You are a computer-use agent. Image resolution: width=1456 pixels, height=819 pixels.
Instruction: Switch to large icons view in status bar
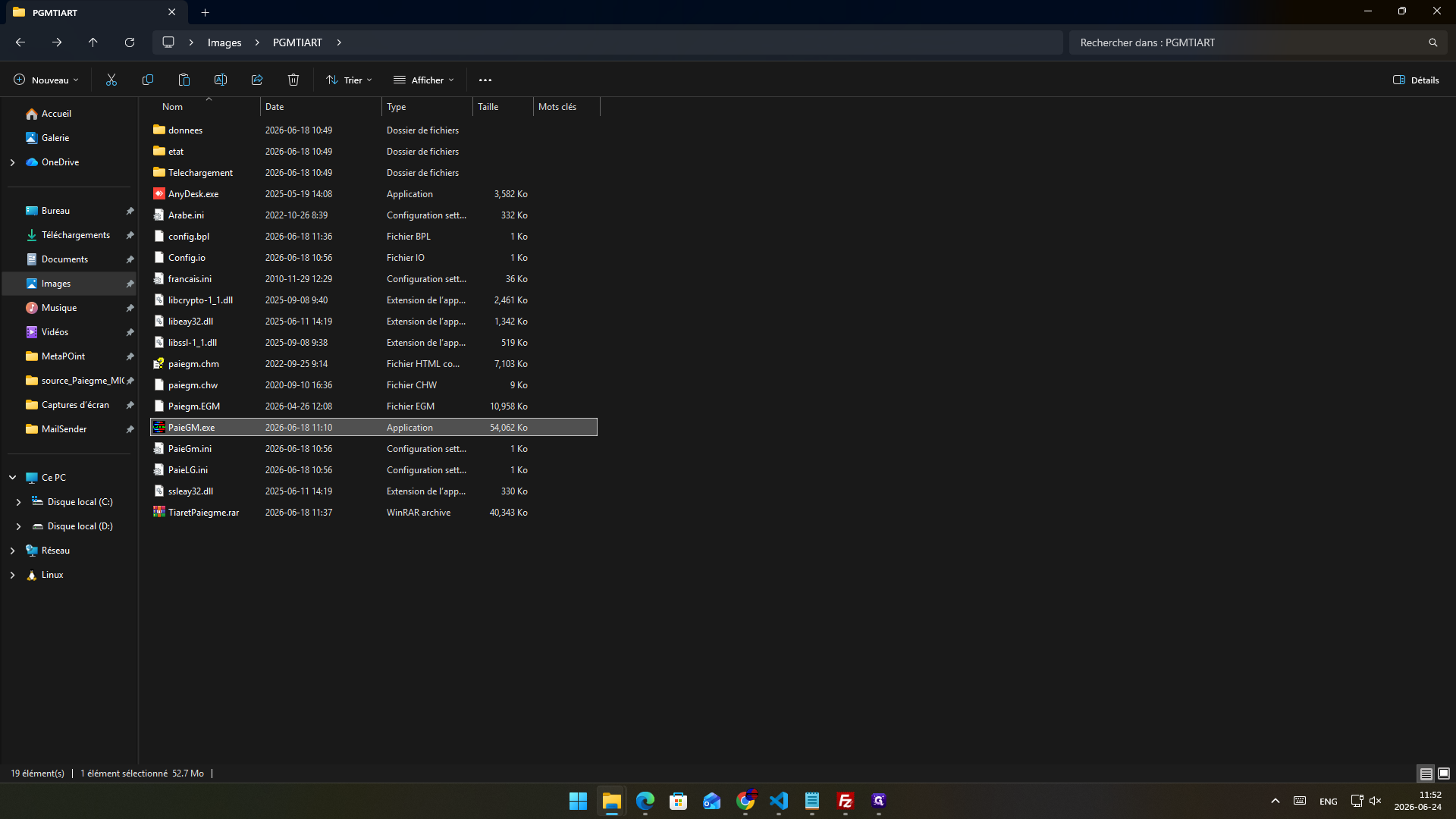click(1444, 773)
